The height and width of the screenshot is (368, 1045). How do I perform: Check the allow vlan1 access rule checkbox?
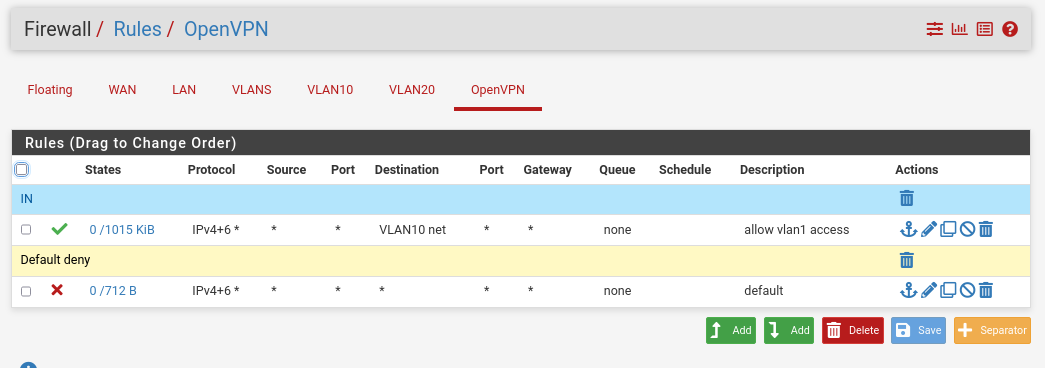[26, 230]
